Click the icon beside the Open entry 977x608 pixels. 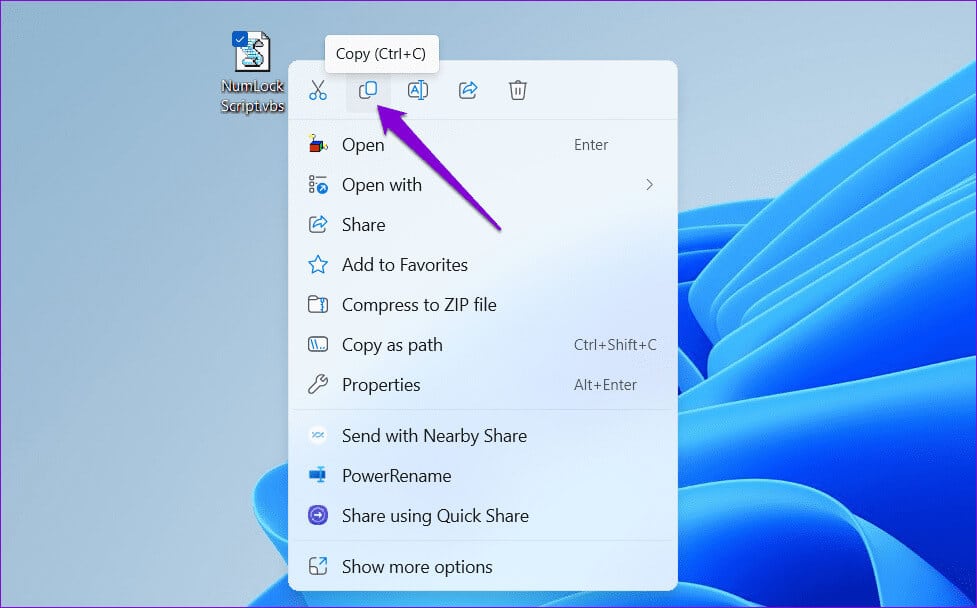(318, 145)
